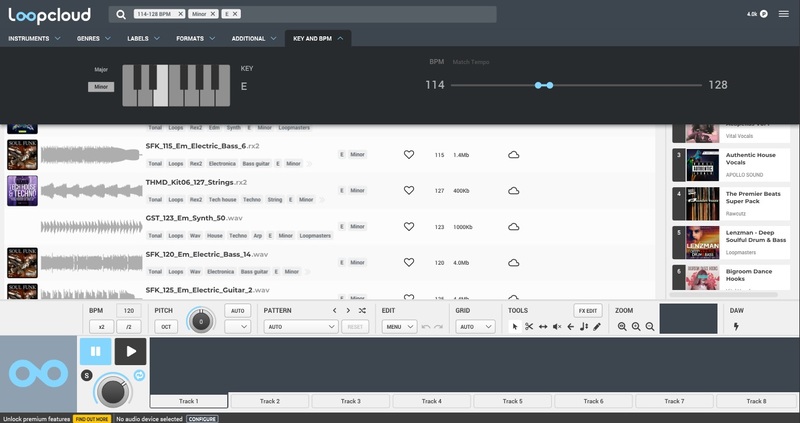Open the Edit MENU dropdown
Screen dimensions: 800x423
pos(397,327)
